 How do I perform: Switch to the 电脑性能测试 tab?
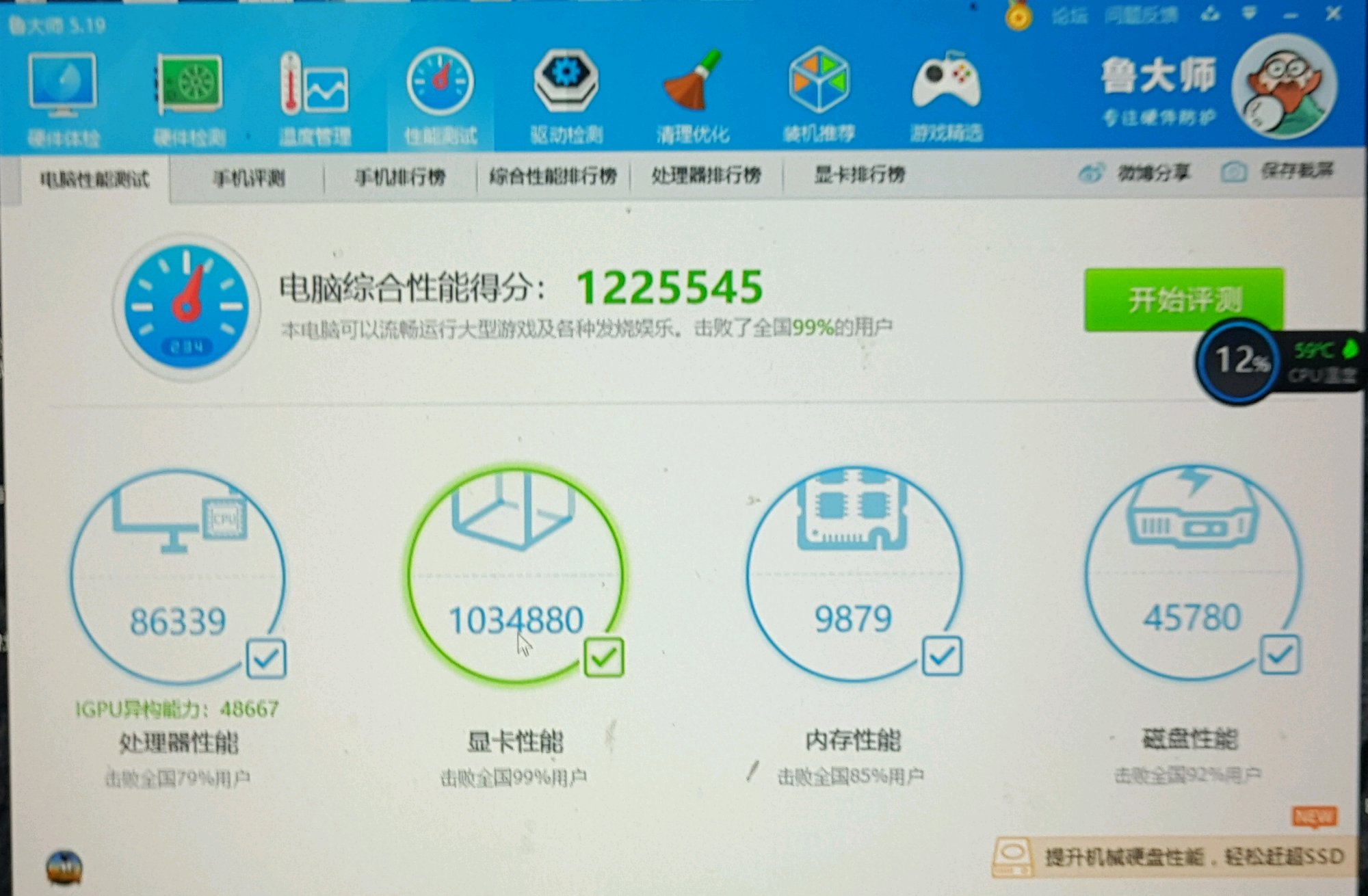click(94, 180)
